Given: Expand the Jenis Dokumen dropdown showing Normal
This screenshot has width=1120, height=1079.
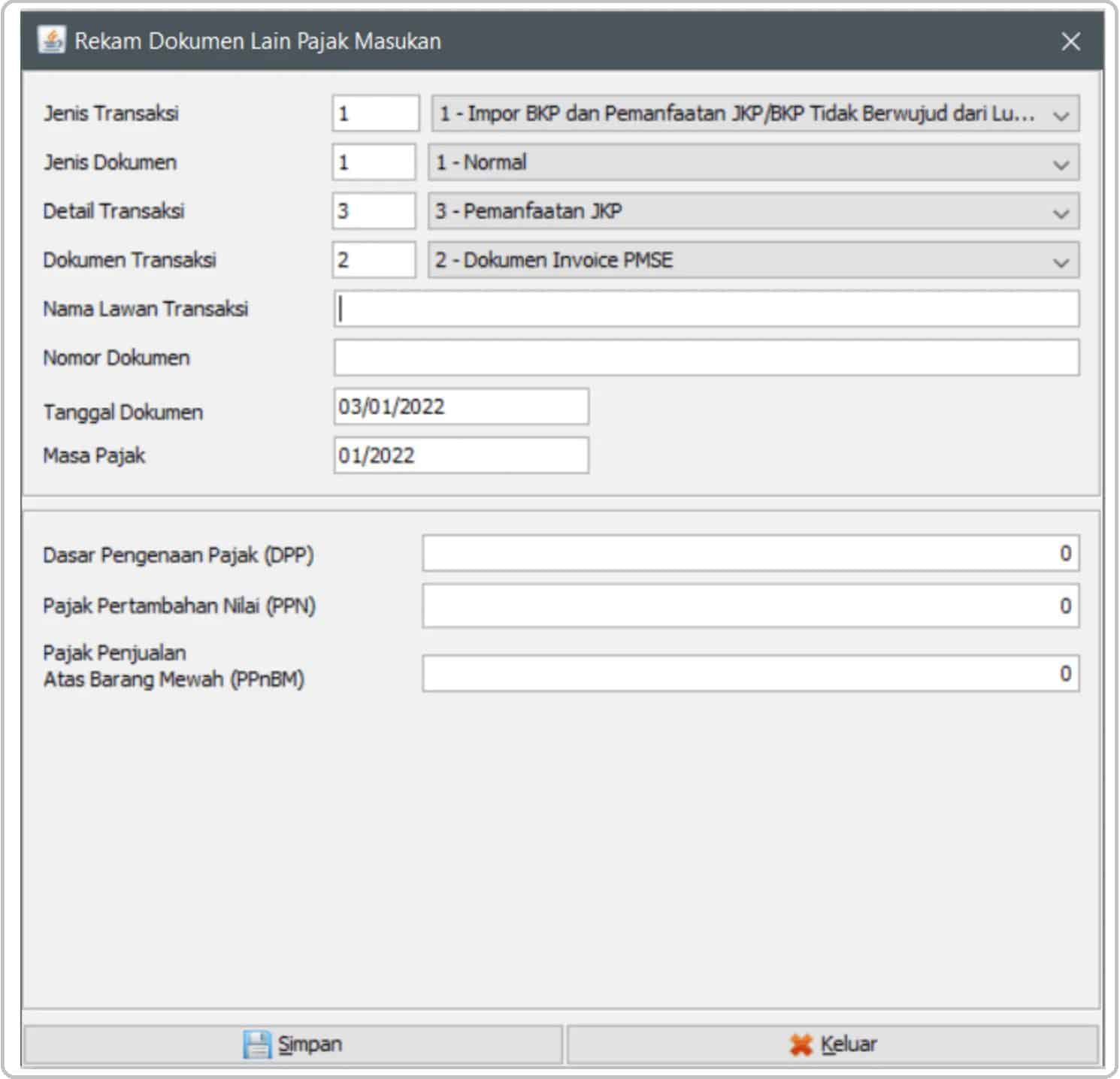Looking at the screenshot, I should click(754, 162).
